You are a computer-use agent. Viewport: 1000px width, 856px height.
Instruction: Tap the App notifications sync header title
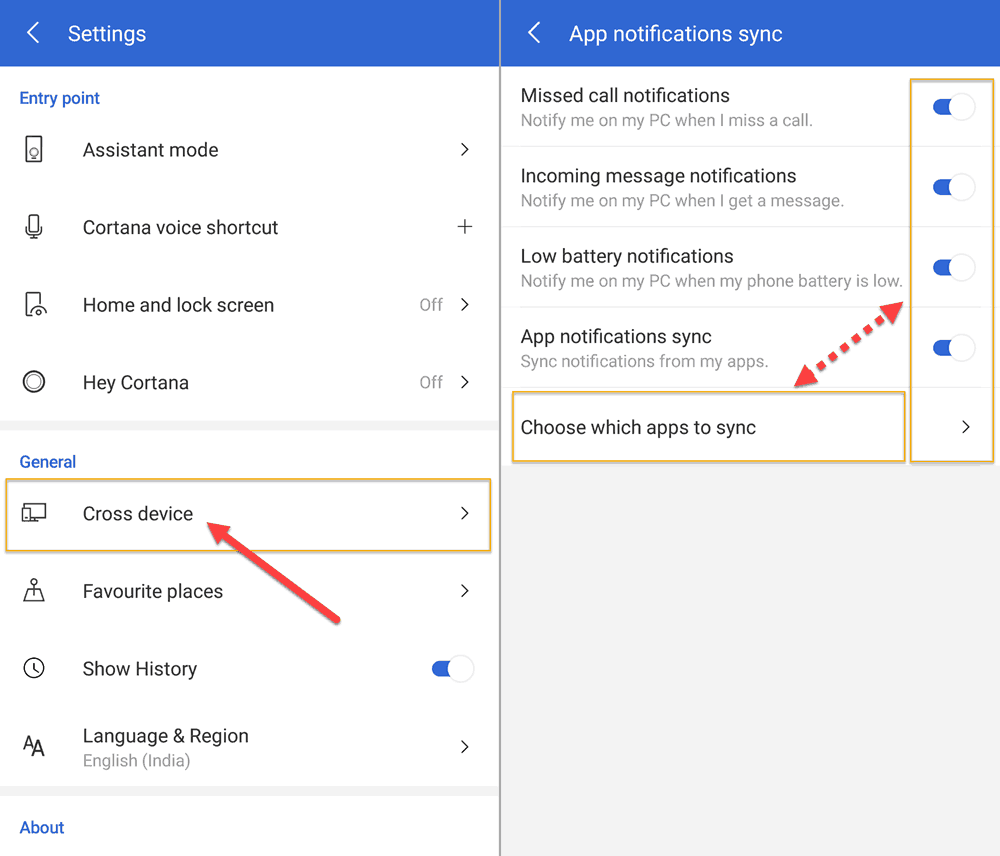[675, 33]
